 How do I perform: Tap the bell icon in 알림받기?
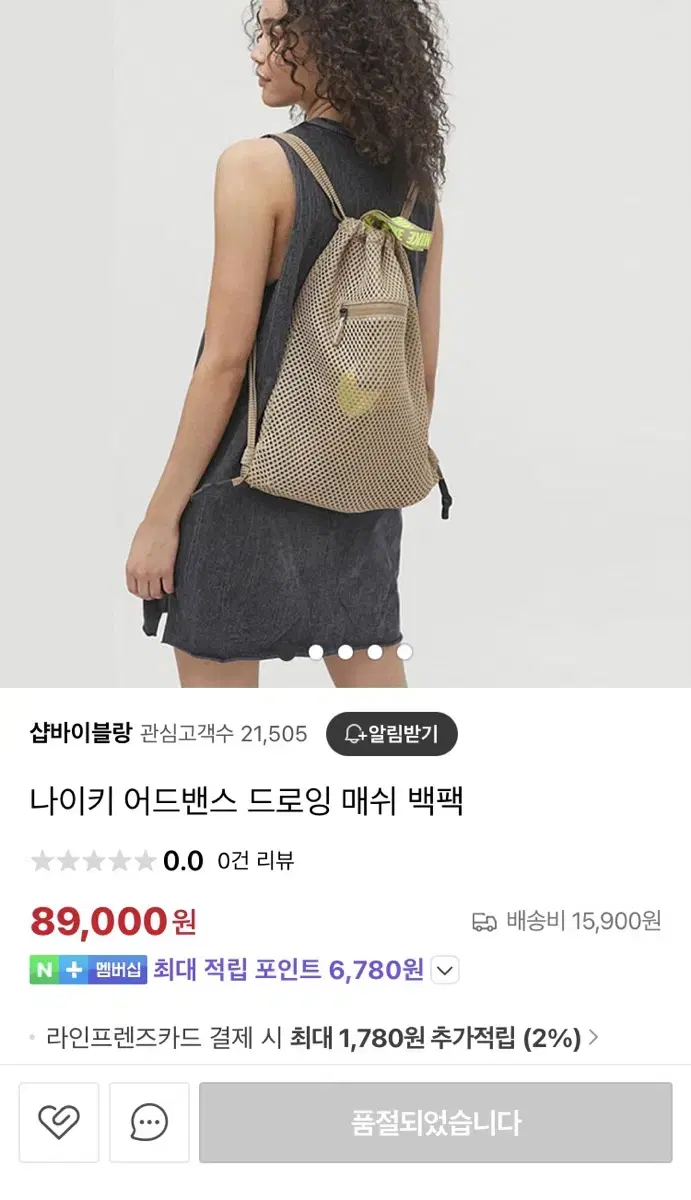(x=355, y=734)
